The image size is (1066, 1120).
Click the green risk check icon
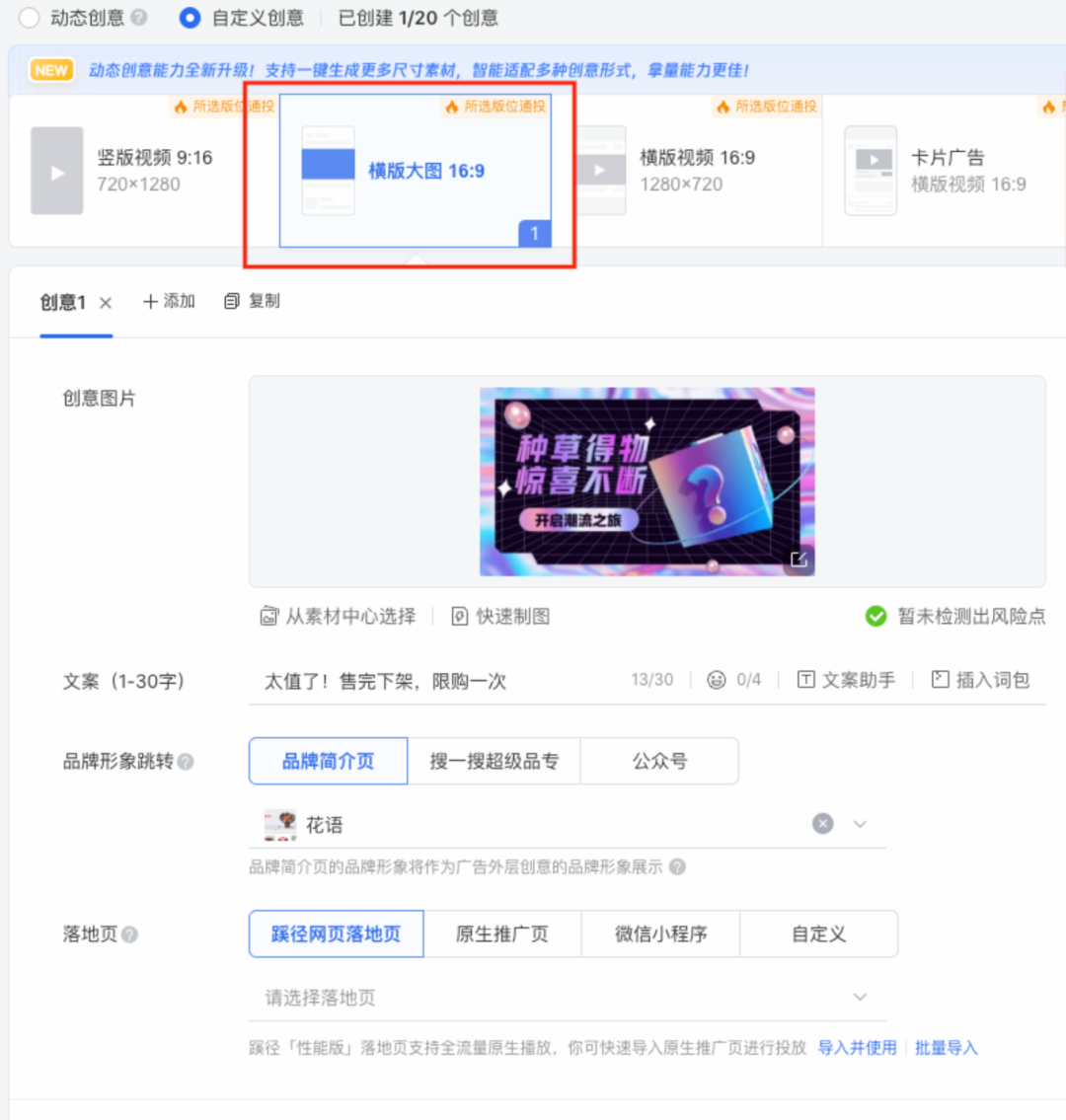(876, 616)
